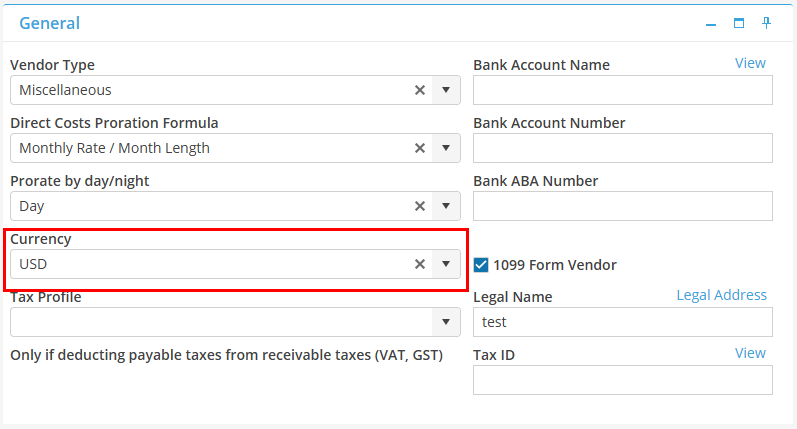Clear the USD currency selection
The width and height of the screenshot is (797, 429).
420,264
